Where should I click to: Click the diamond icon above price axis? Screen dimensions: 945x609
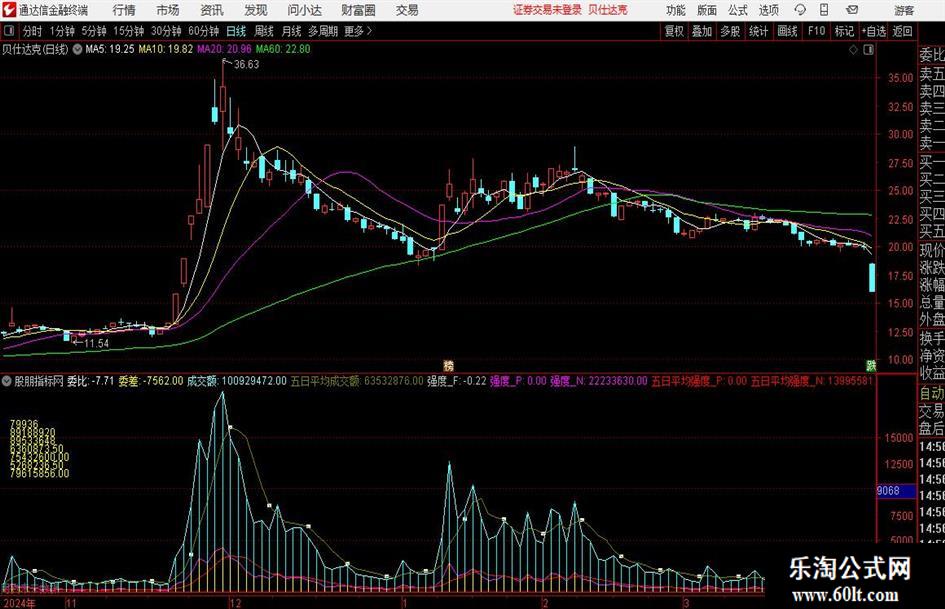[853, 50]
